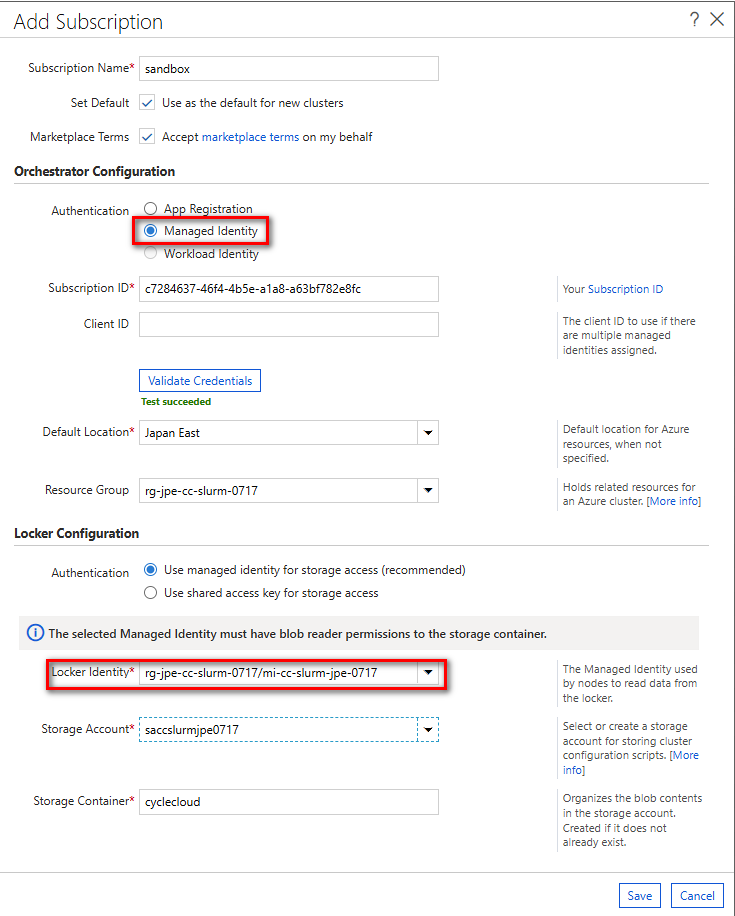
Task: Toggle the Set Default checkbox
Action: click(x=147, y=103)
